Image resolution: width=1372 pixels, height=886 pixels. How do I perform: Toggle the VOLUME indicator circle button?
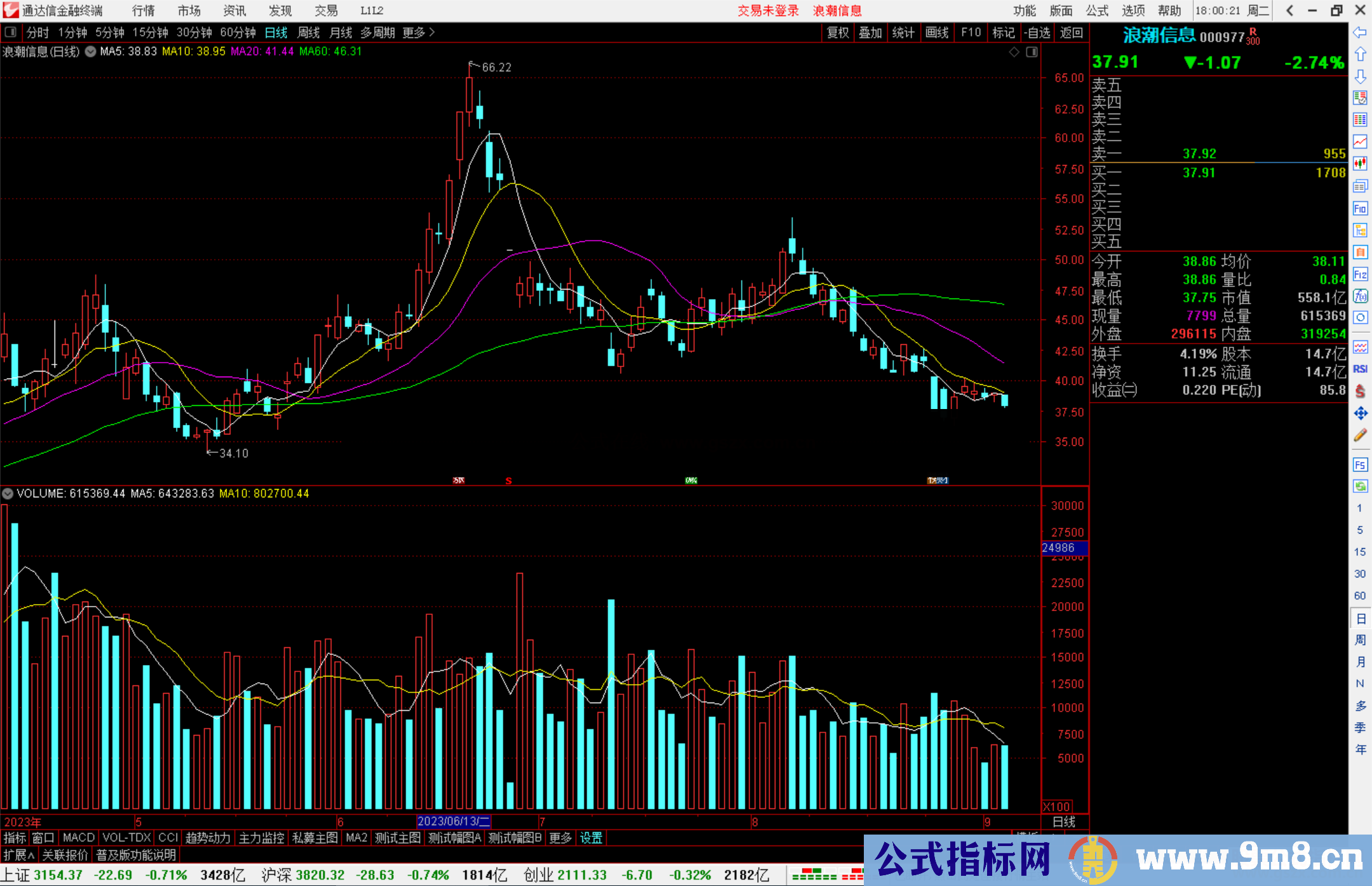pyautogui.click(x=8, y=493)
